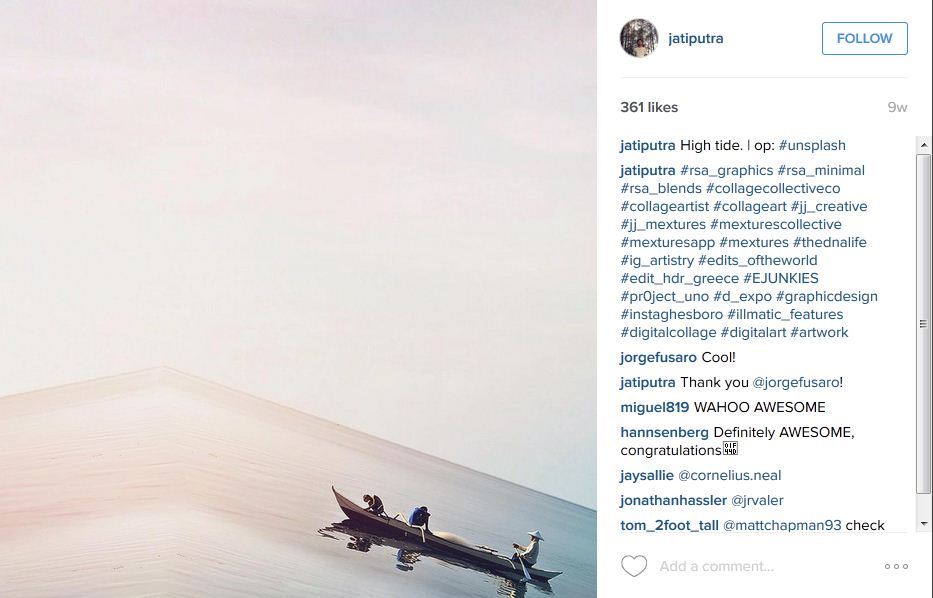Open jatiputra username in header

(696, 39)
